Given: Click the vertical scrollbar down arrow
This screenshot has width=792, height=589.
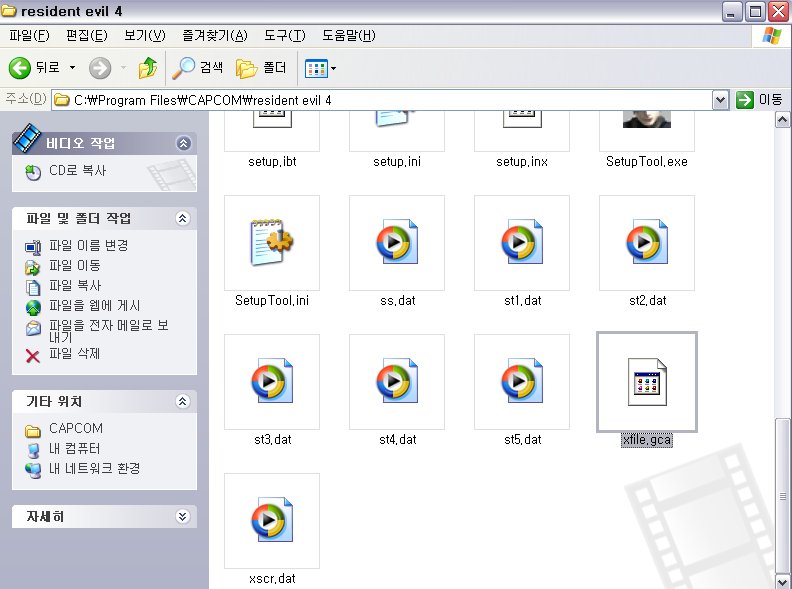Looking at the screenshot, I should [x=782, y=581].
